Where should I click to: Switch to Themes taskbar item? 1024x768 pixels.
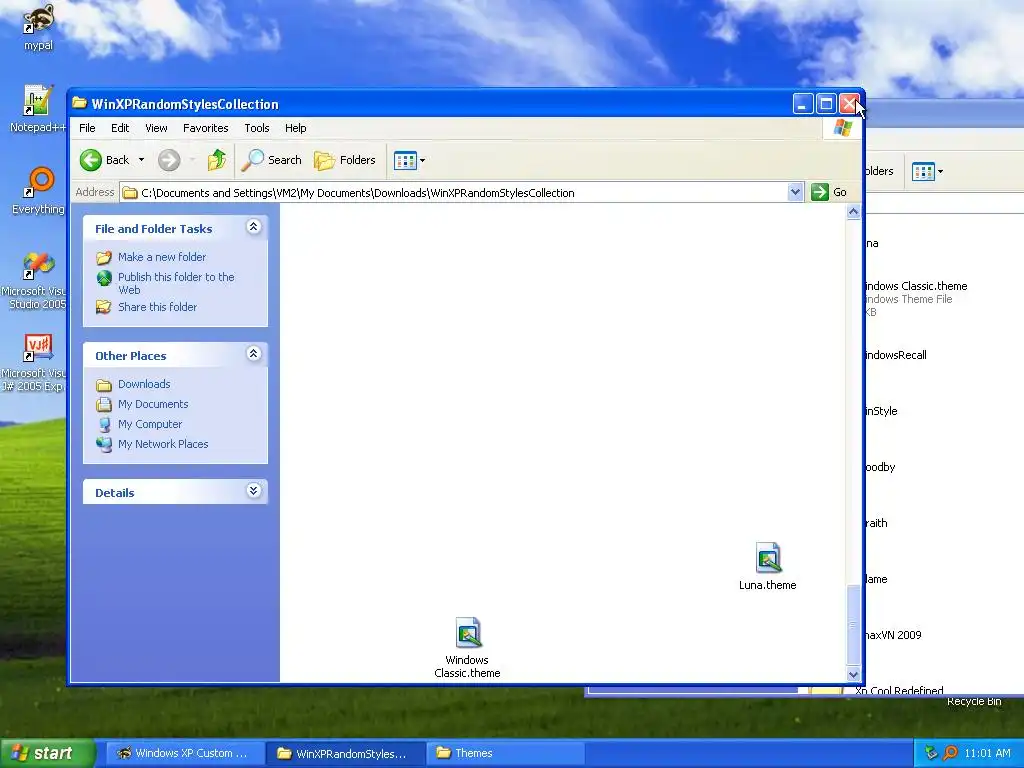[504, 753]
